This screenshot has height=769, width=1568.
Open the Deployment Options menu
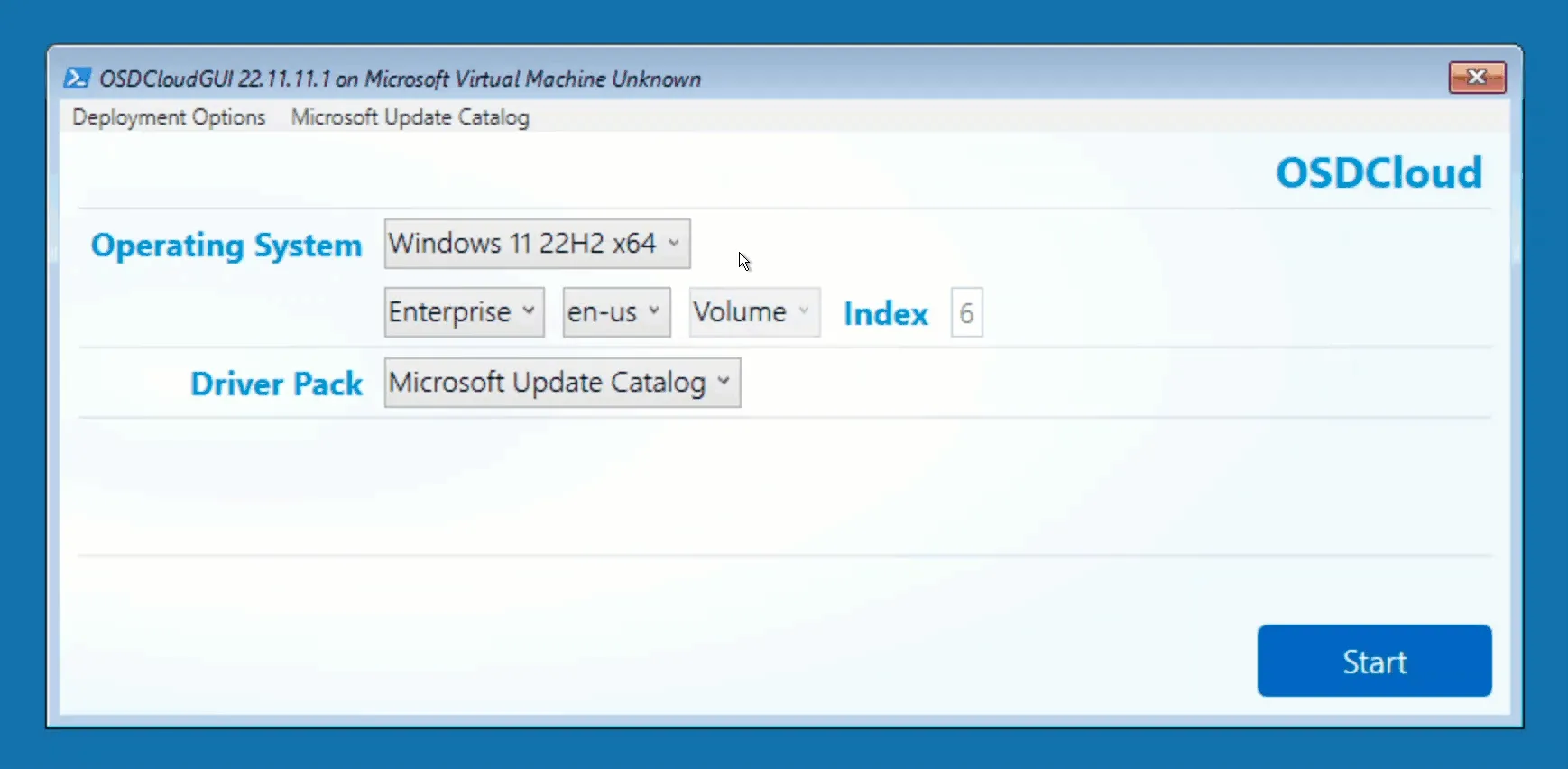point(169,117)
